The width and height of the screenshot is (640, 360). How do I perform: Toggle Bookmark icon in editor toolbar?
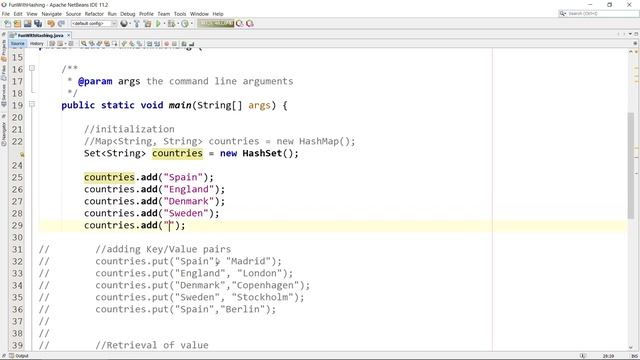pyautogui.click(x=140, y=43)
